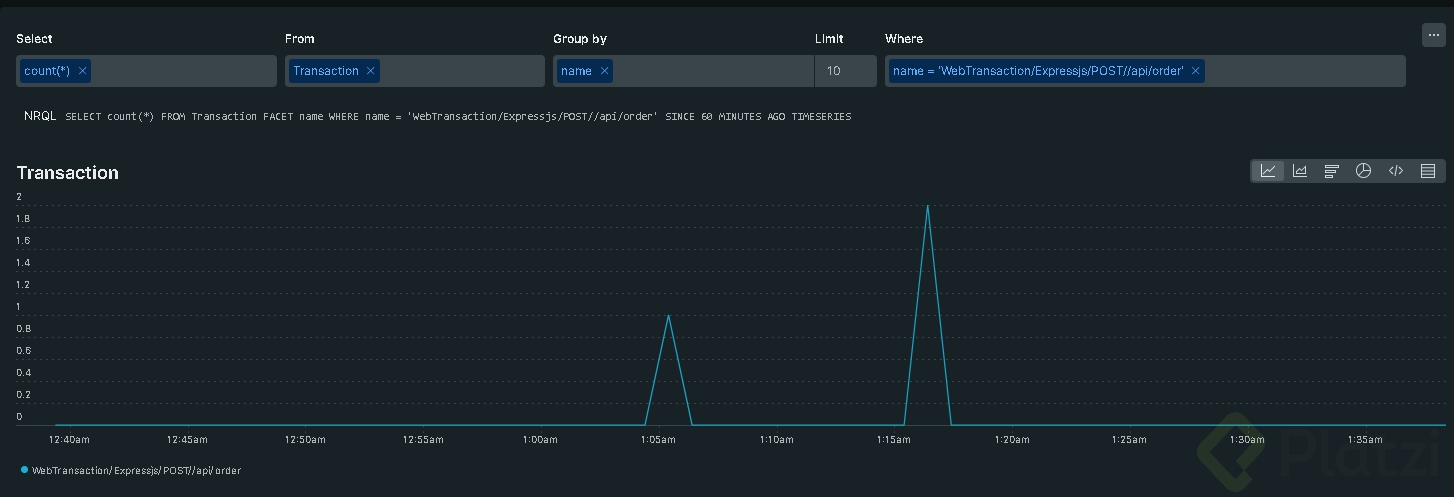
Task: Switch to area chart view
Action: (x=1300, y=171)
